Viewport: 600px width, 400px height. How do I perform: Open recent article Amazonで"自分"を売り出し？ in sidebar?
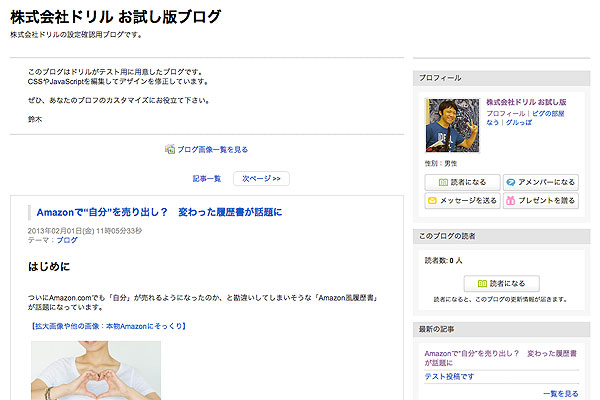501,358
